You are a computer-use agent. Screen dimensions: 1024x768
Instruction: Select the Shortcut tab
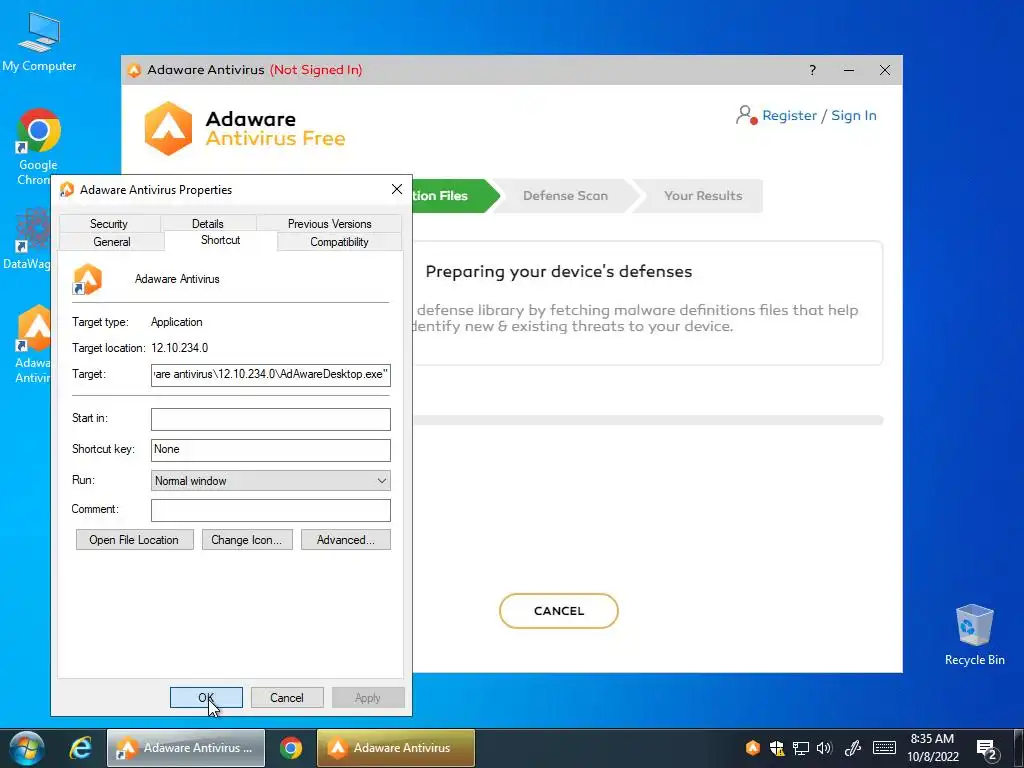pos(221,240)
